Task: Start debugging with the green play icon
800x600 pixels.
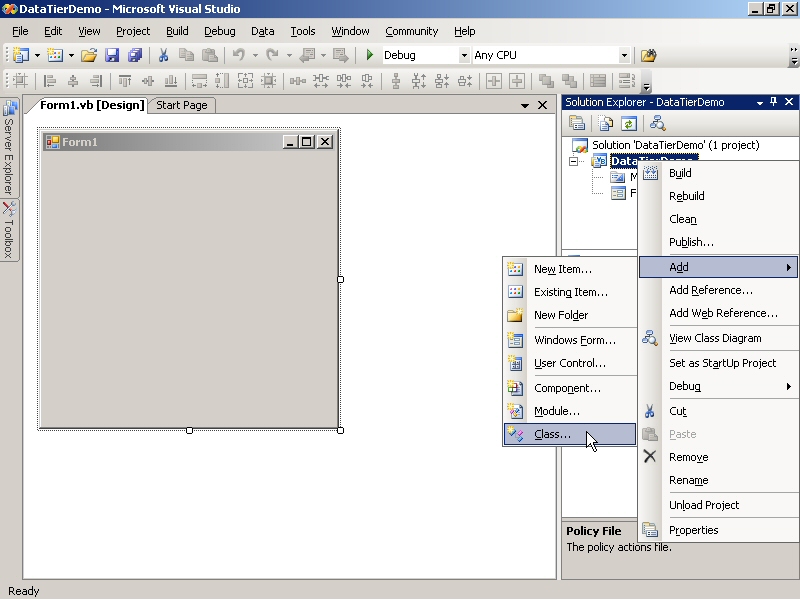Action: (x=370, y=55)
